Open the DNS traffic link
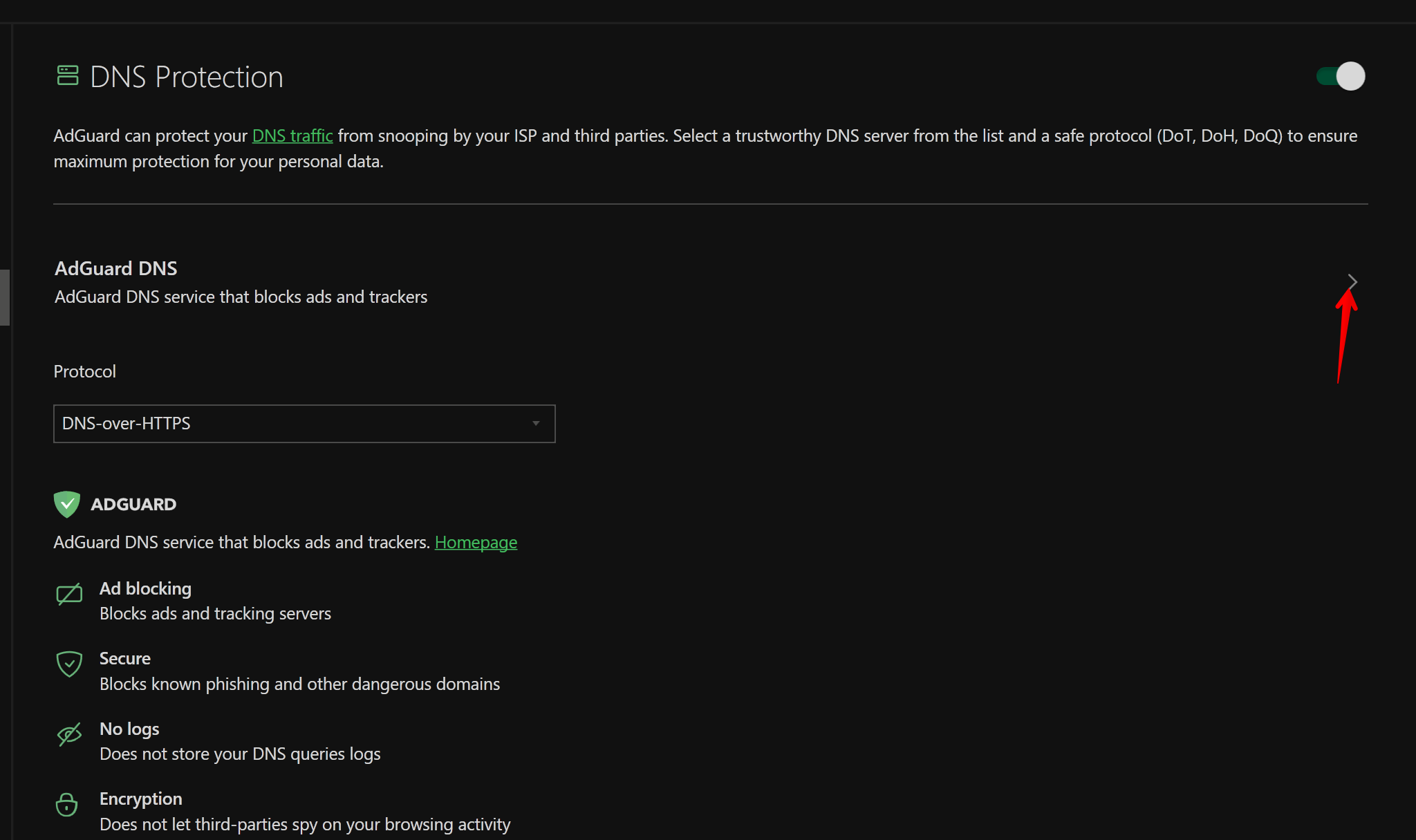The height and width of the screenshot is (840, 1416). [292, 136]
